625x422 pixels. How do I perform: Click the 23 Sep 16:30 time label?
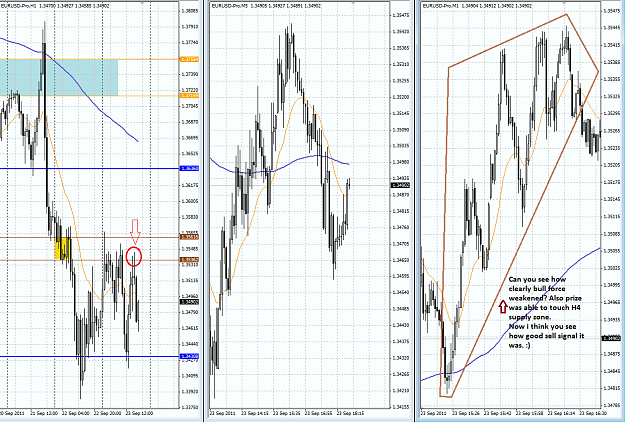pos(594,413)
